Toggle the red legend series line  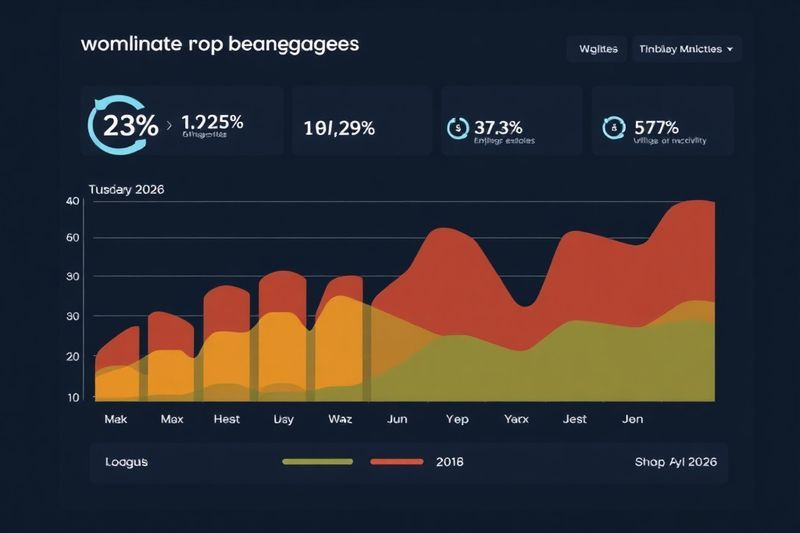point(397,462)
